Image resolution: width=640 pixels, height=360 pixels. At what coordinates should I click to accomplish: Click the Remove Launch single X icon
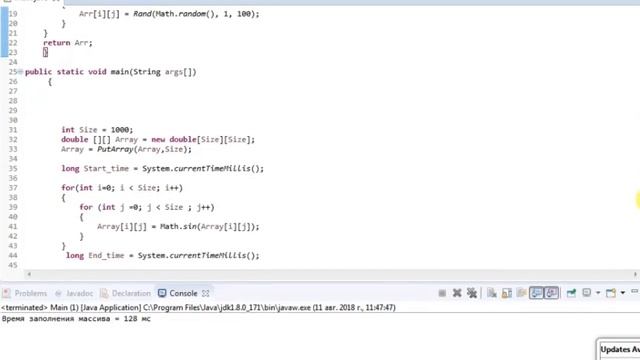457,293
